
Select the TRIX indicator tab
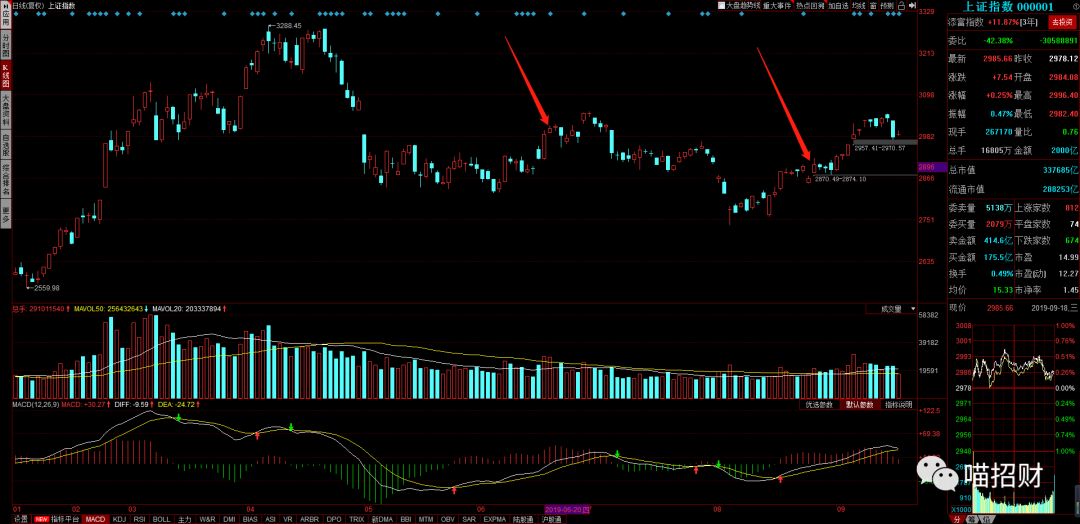tap(356, 519)
